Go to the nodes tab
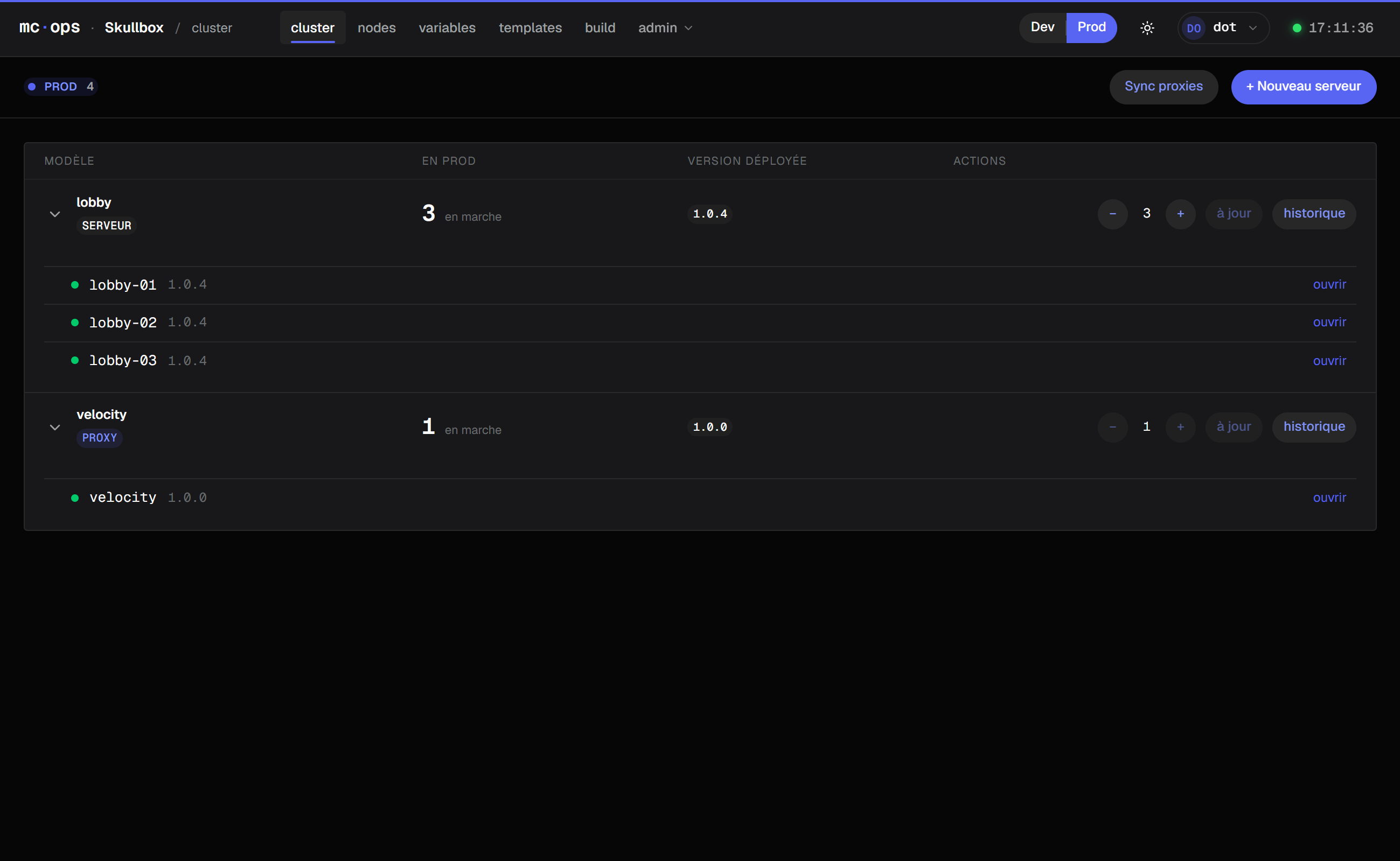 pyautogui.click(x=377, y=27)
